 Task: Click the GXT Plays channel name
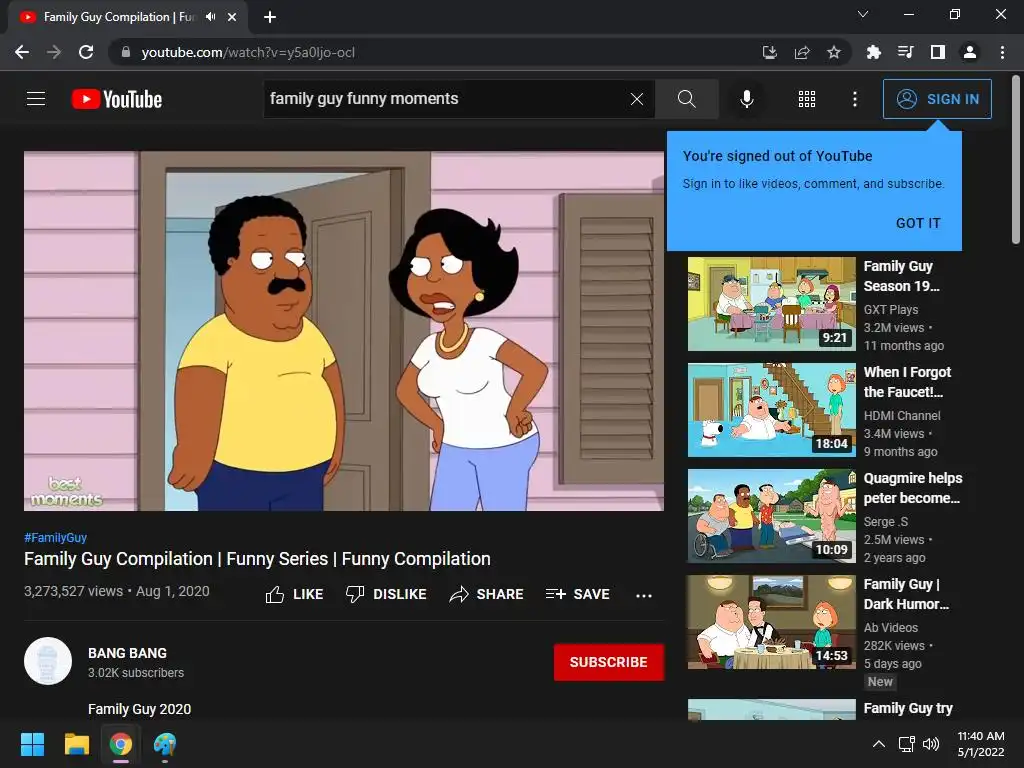click(891, 310)
